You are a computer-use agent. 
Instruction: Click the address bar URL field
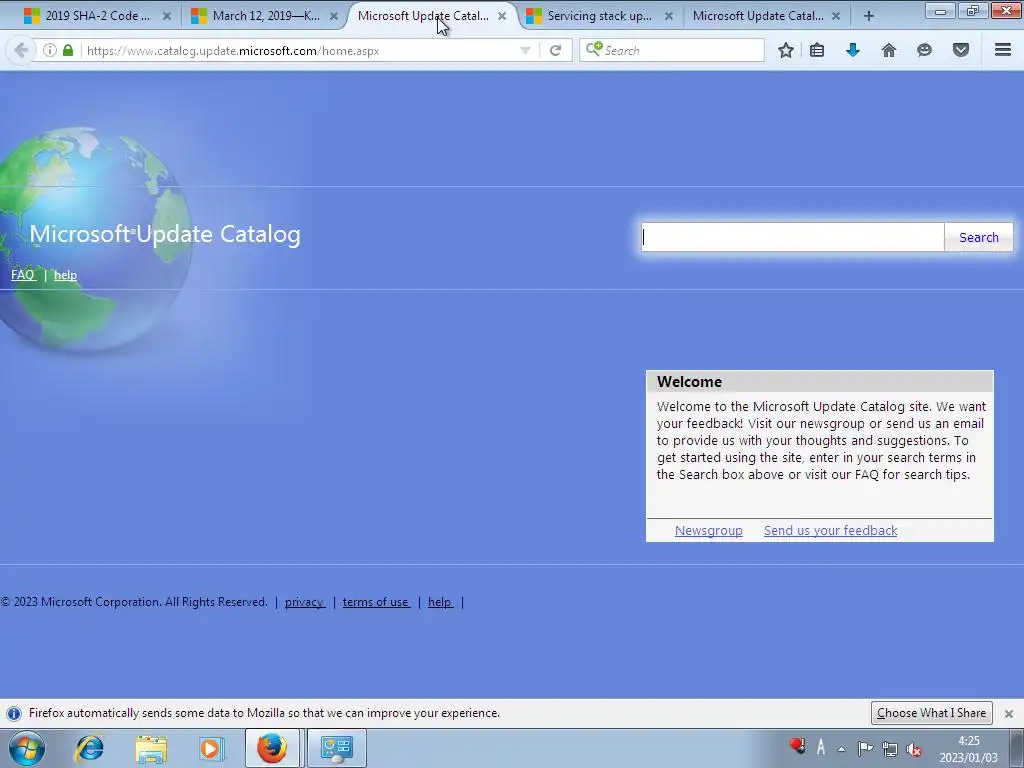coord(300,50)
